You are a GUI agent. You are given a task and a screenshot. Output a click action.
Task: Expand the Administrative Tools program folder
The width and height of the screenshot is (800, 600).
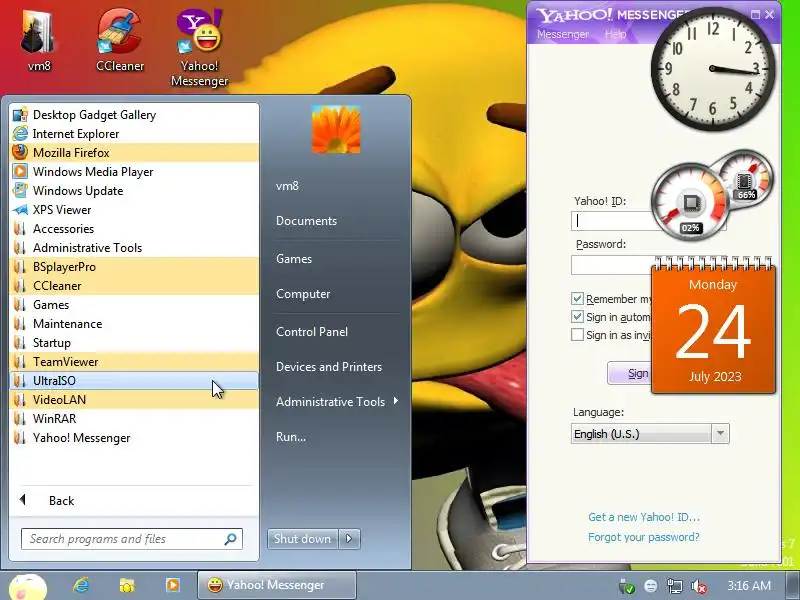134,247
